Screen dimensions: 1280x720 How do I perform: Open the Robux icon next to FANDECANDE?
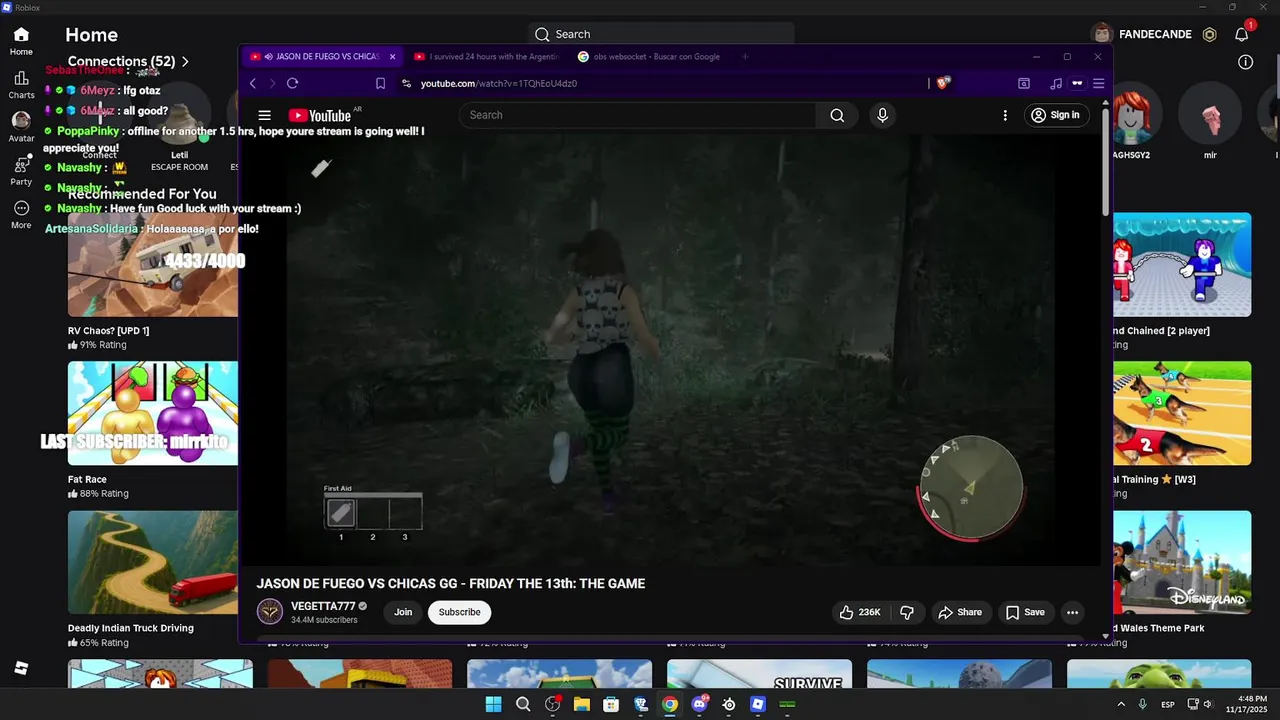pos(1209,34)
